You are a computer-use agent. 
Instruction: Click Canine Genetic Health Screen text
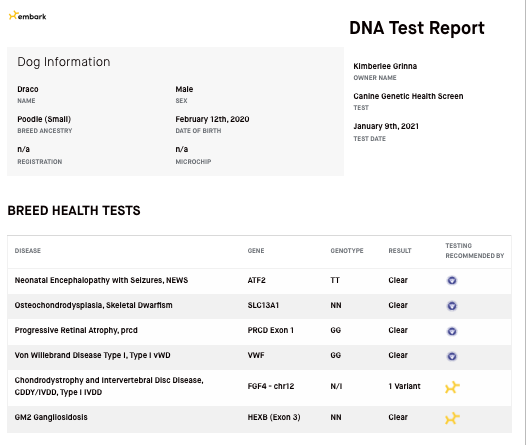pyautogui.click(x=408, y=96)
